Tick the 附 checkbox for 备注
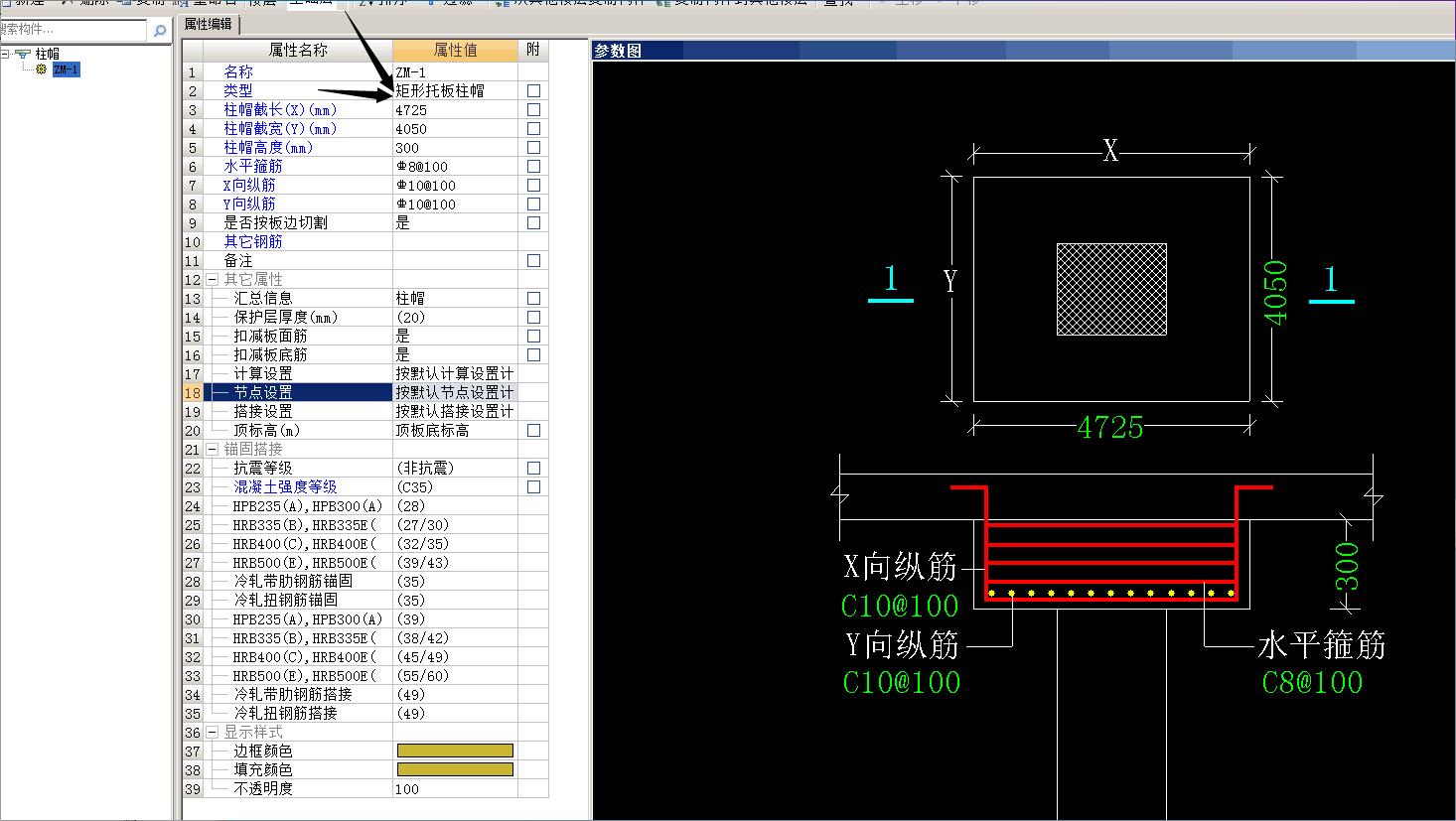 pos(533,260)
